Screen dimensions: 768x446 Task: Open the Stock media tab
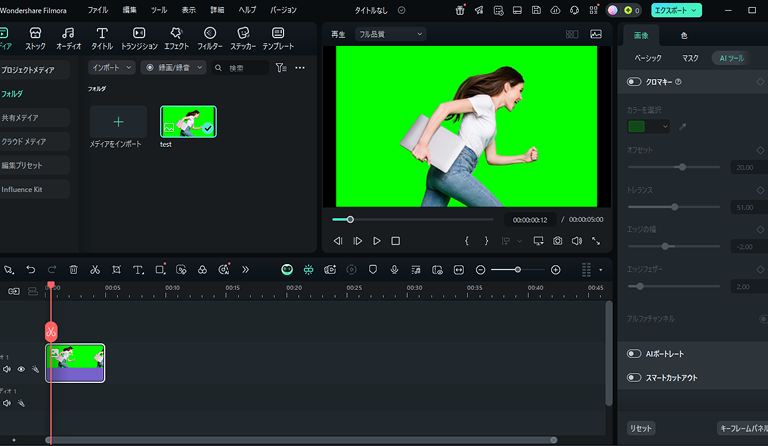(35, 39)
